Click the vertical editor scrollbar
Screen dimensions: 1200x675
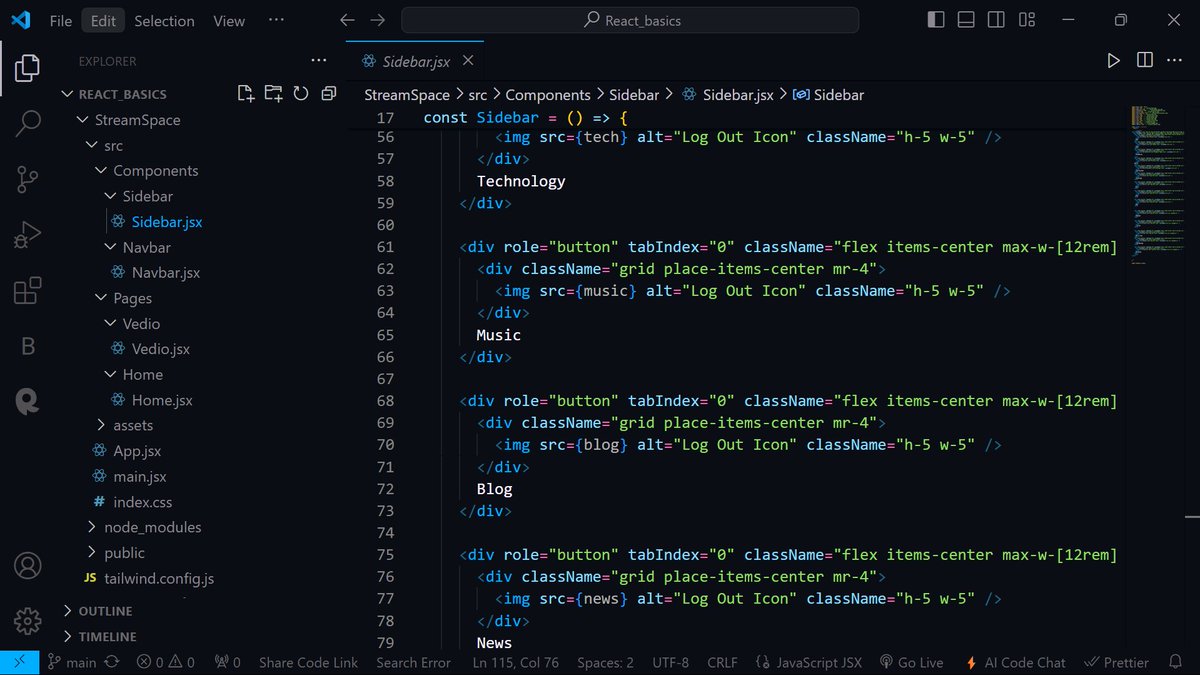click(1192, 378)
